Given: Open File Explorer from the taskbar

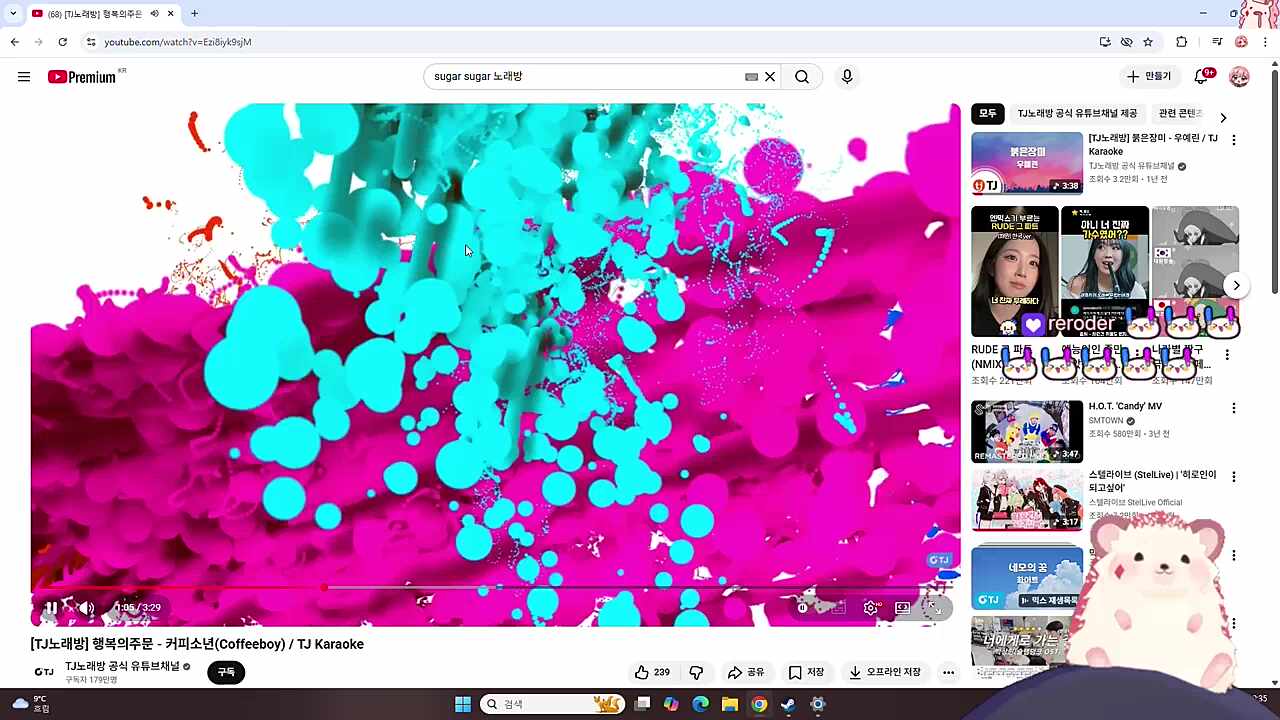Looking at the screenshot, I should 730,704.
